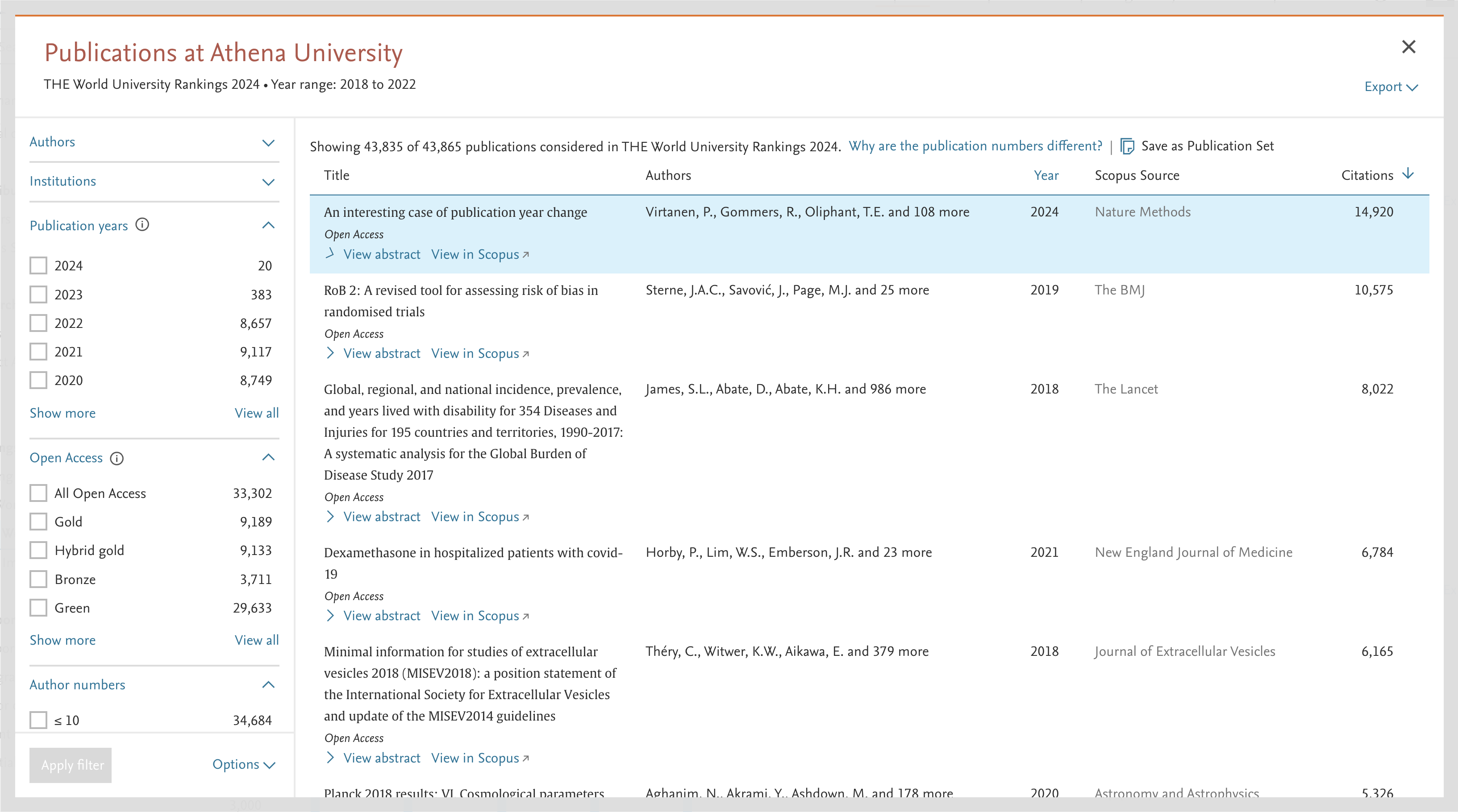The height and width of the screenshot is (812, 1458).
Task: Expand the abstract chevron for publication year change article
Action: (330, 254)
